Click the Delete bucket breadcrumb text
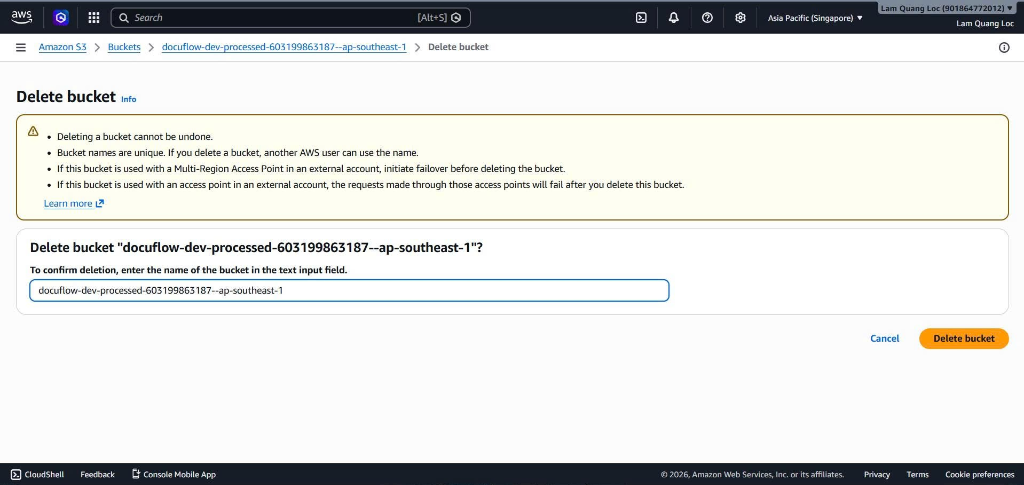The height and width of the screenshot is (485, 1024). (458, 47)
